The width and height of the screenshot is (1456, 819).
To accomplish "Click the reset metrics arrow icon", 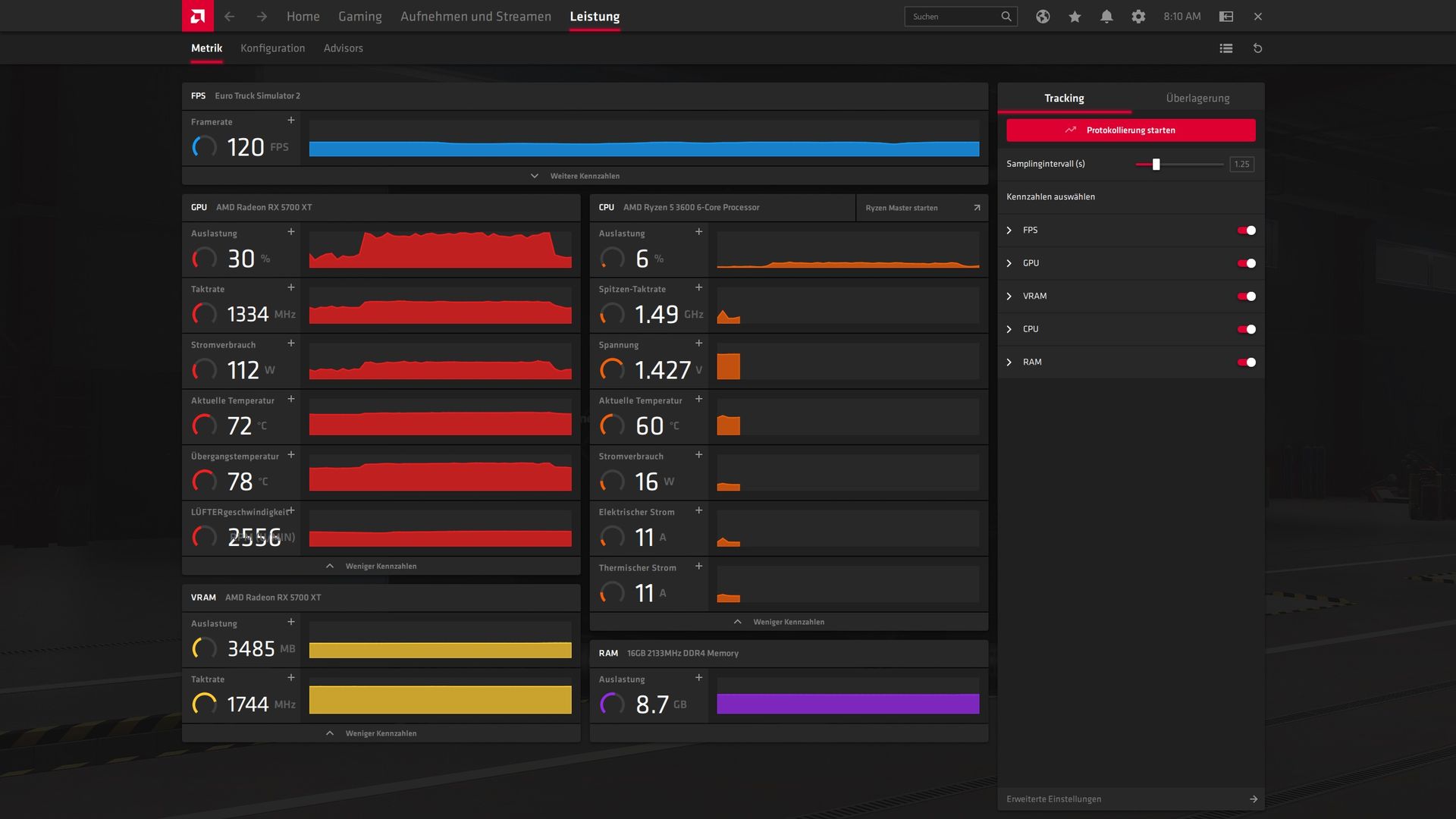I will point(1257,49).
